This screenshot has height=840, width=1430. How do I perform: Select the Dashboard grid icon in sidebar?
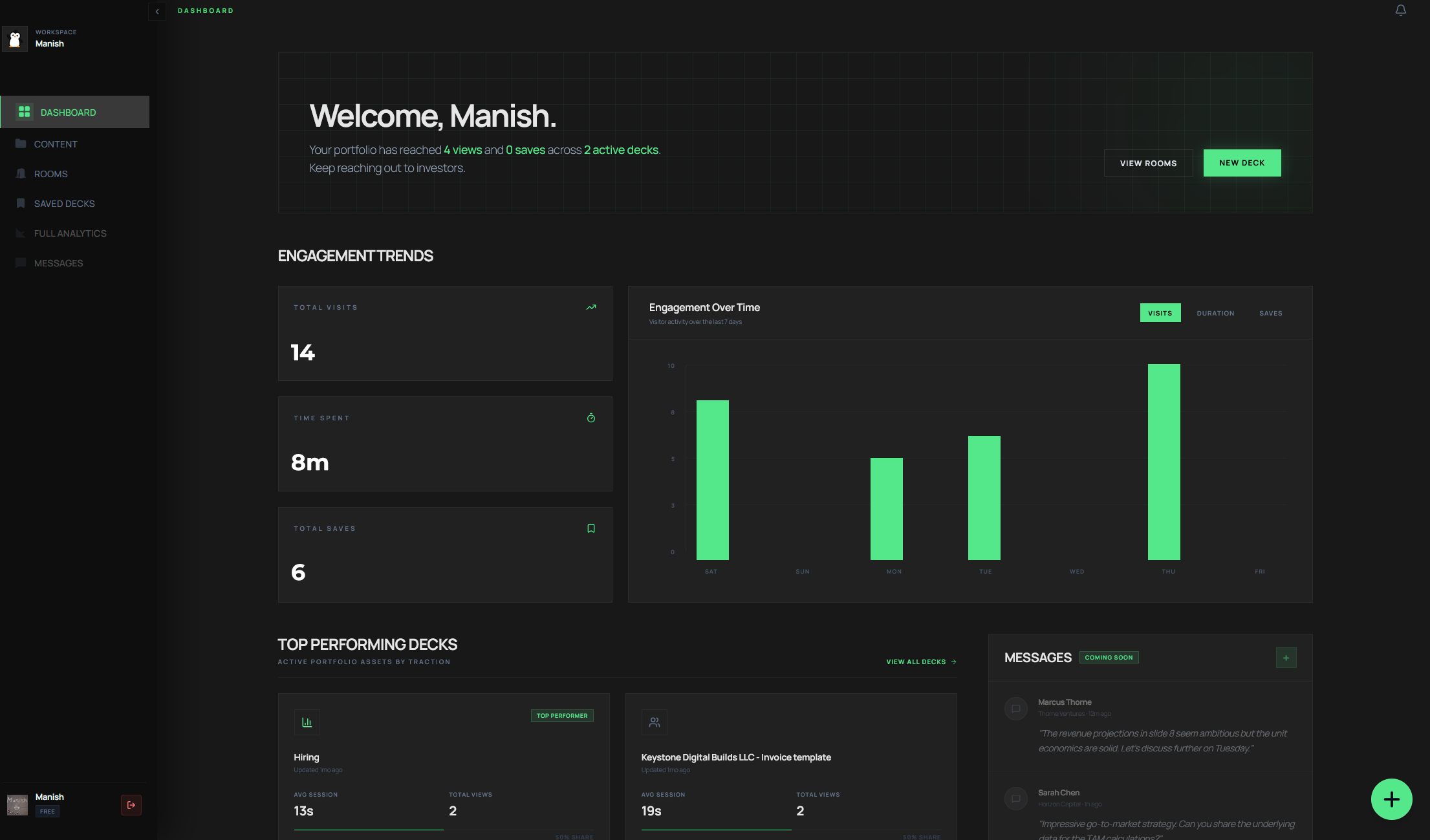click(25, 112)
